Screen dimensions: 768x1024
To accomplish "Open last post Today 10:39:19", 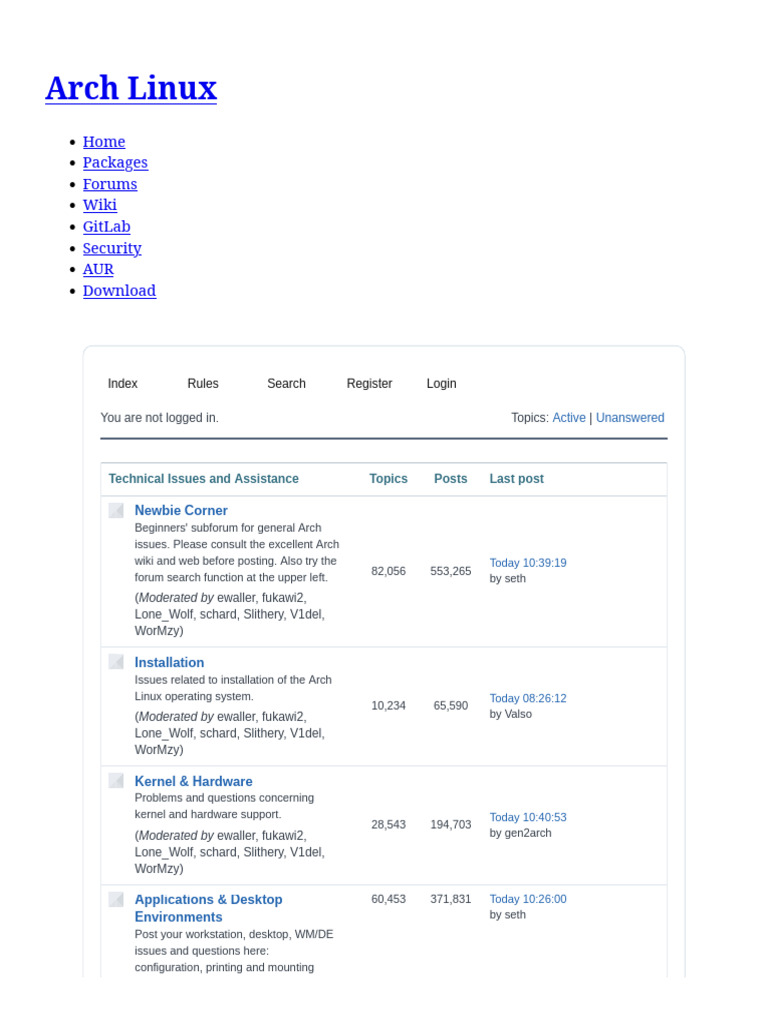I will 528,563.
